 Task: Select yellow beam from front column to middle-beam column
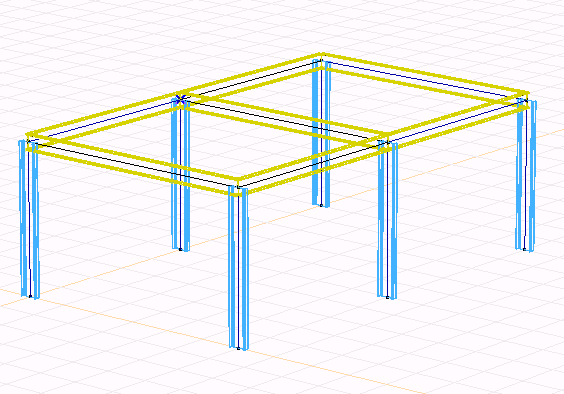coord(312,164)
